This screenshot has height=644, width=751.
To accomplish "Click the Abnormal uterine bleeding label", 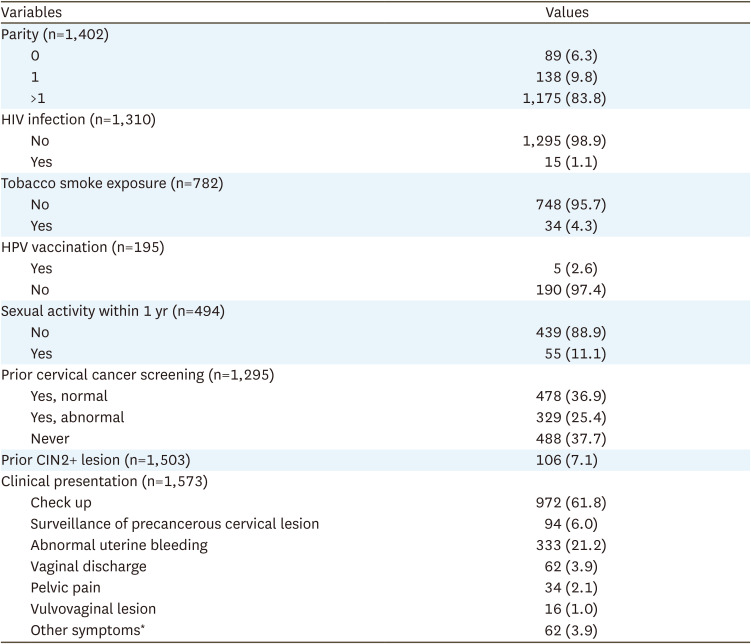I will [x=118, y=544].
